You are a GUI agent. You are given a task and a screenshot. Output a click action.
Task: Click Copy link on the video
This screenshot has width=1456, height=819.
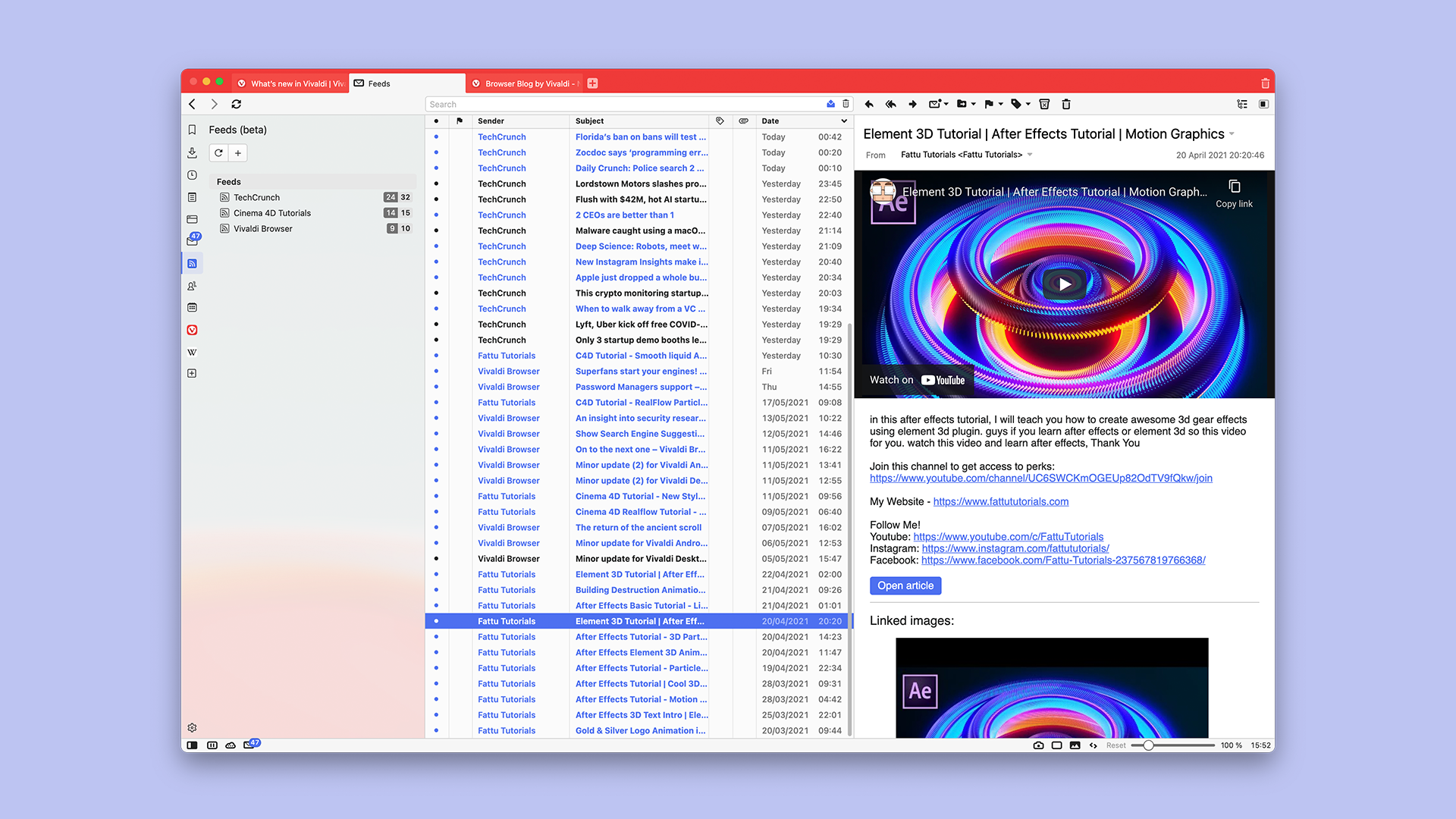click(x=1234, y=193)
